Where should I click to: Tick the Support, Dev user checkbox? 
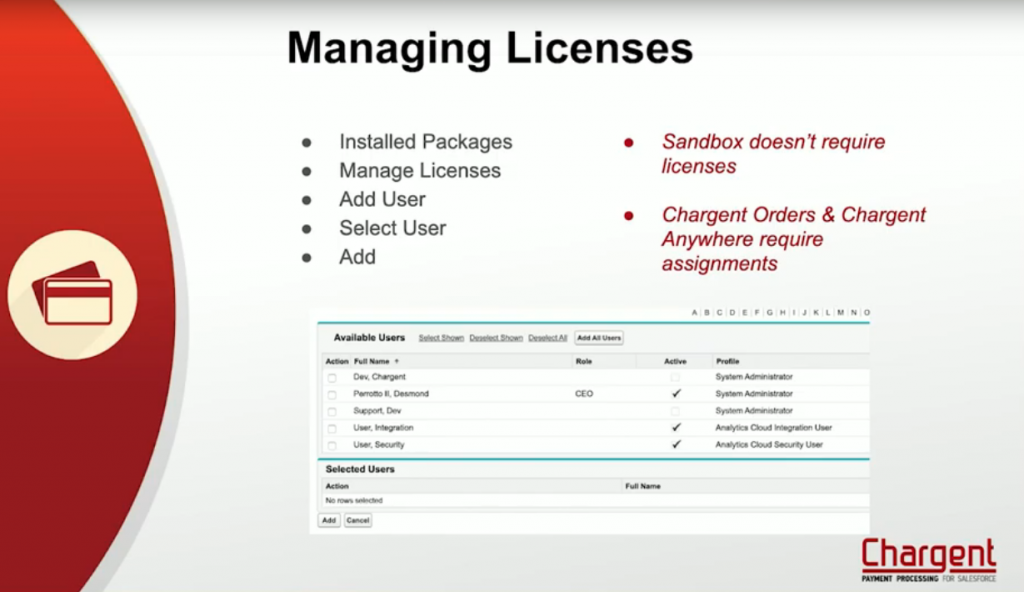(x=332, y=411)
